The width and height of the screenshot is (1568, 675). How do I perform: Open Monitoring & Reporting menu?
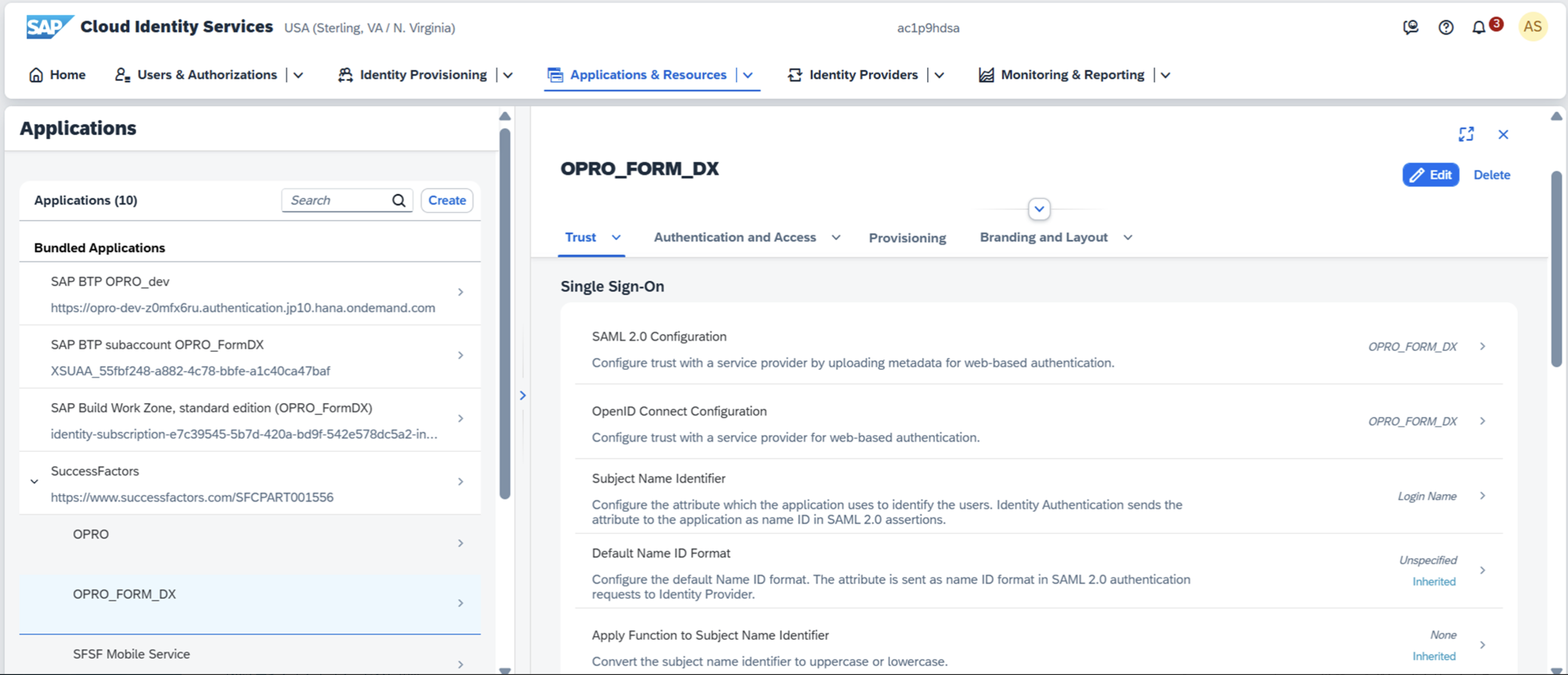tap(1072, 75)
